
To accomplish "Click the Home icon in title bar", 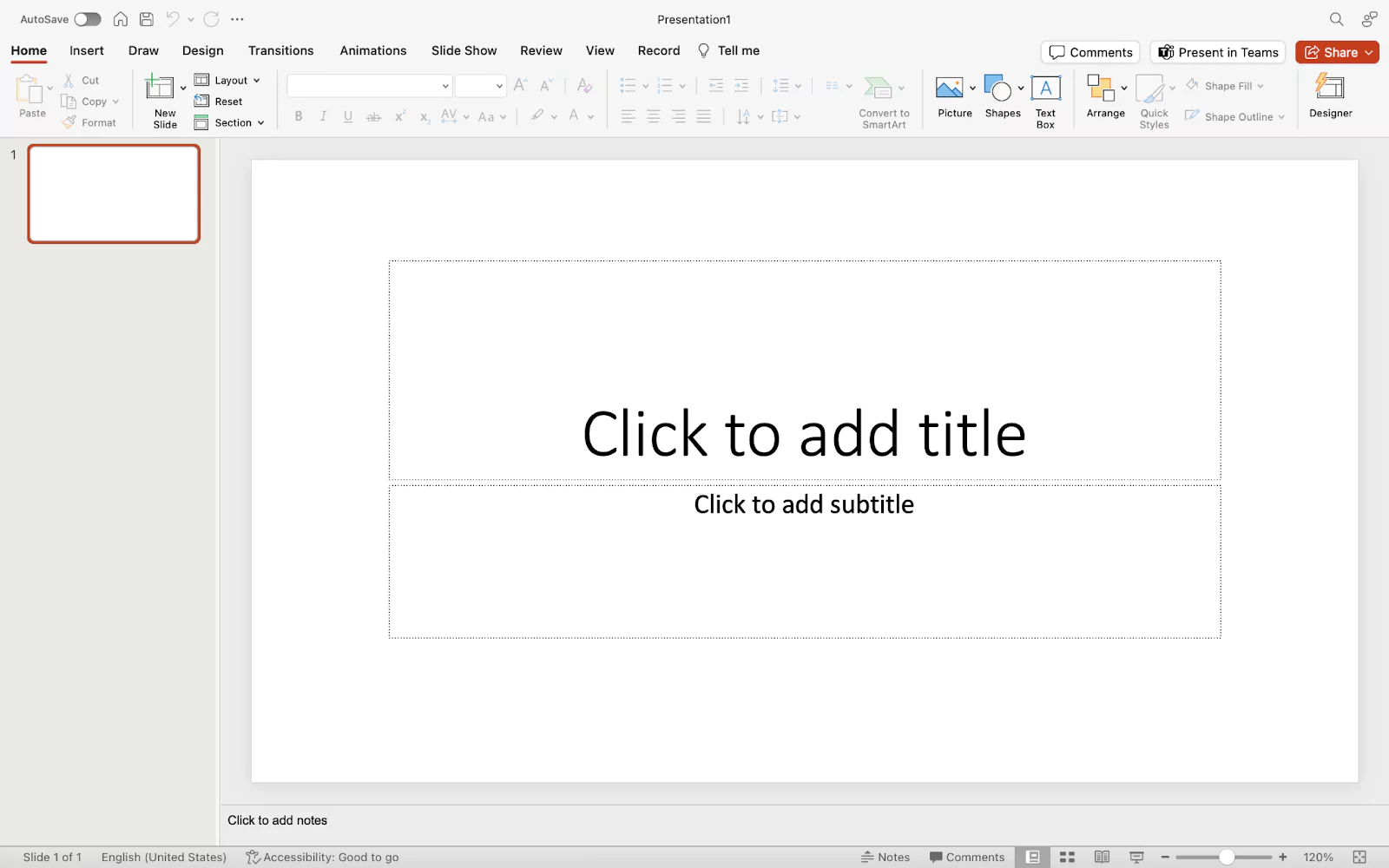I will click(121, 19).
